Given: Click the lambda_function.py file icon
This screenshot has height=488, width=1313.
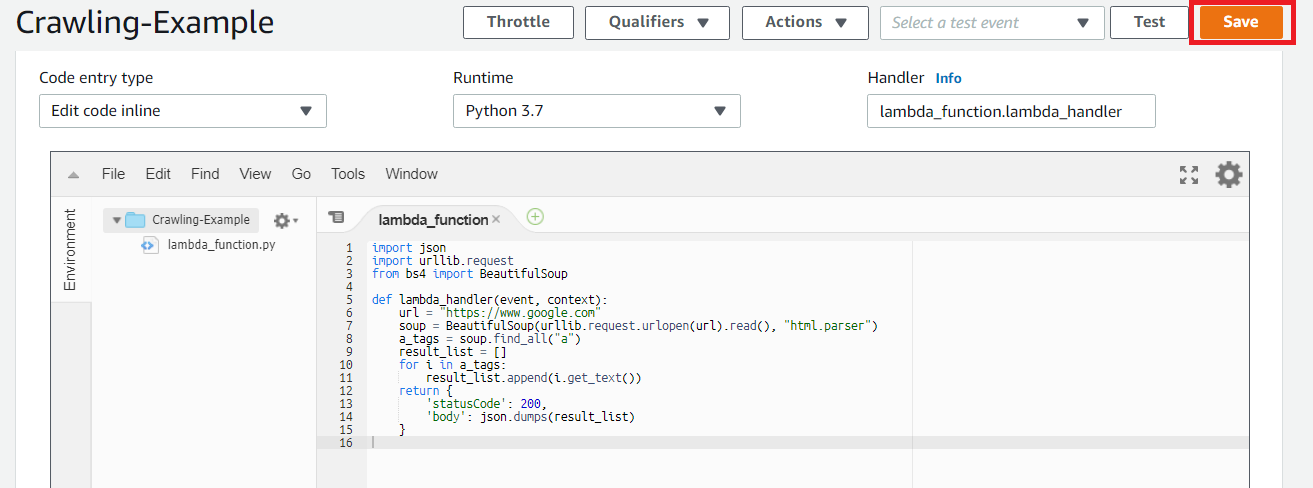Looking at the screenshot, I should [147, 244].
